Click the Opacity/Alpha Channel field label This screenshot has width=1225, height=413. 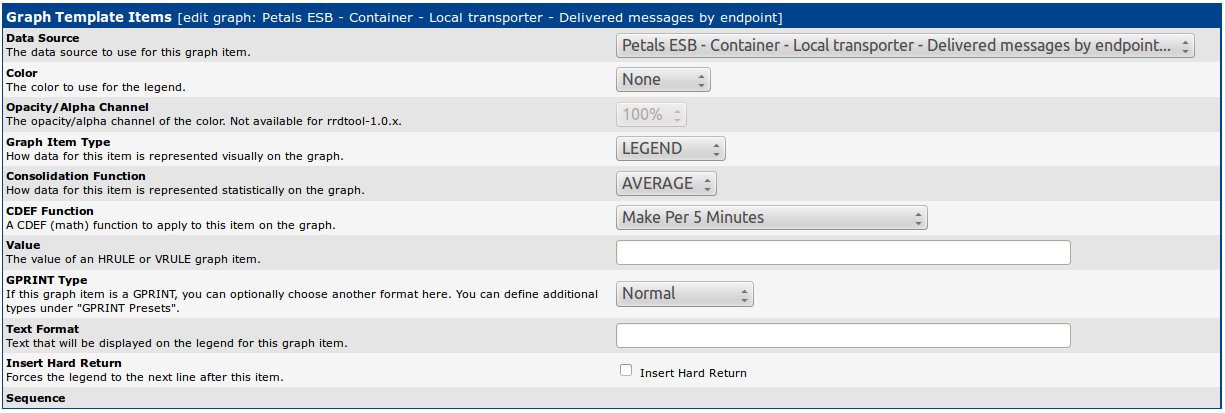pos(77,107)
